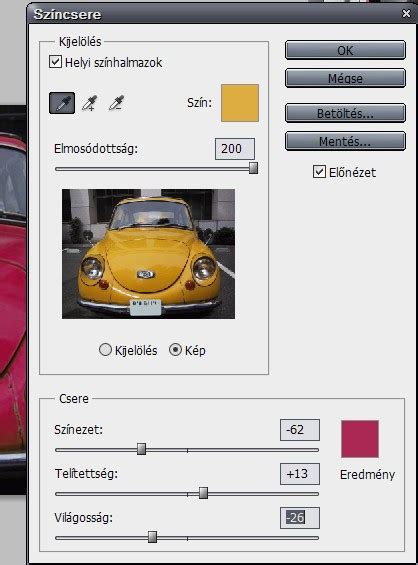Click the Eredmény label
Viewport: 418px width, 565px height.
pyautogui.click(x=367, y=475)
